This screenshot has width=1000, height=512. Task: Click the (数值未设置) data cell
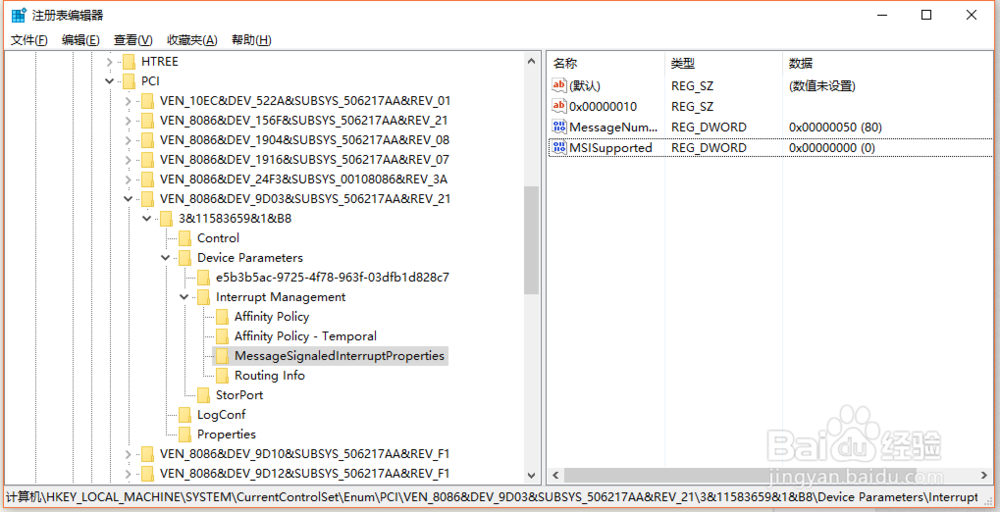[822, 85]
